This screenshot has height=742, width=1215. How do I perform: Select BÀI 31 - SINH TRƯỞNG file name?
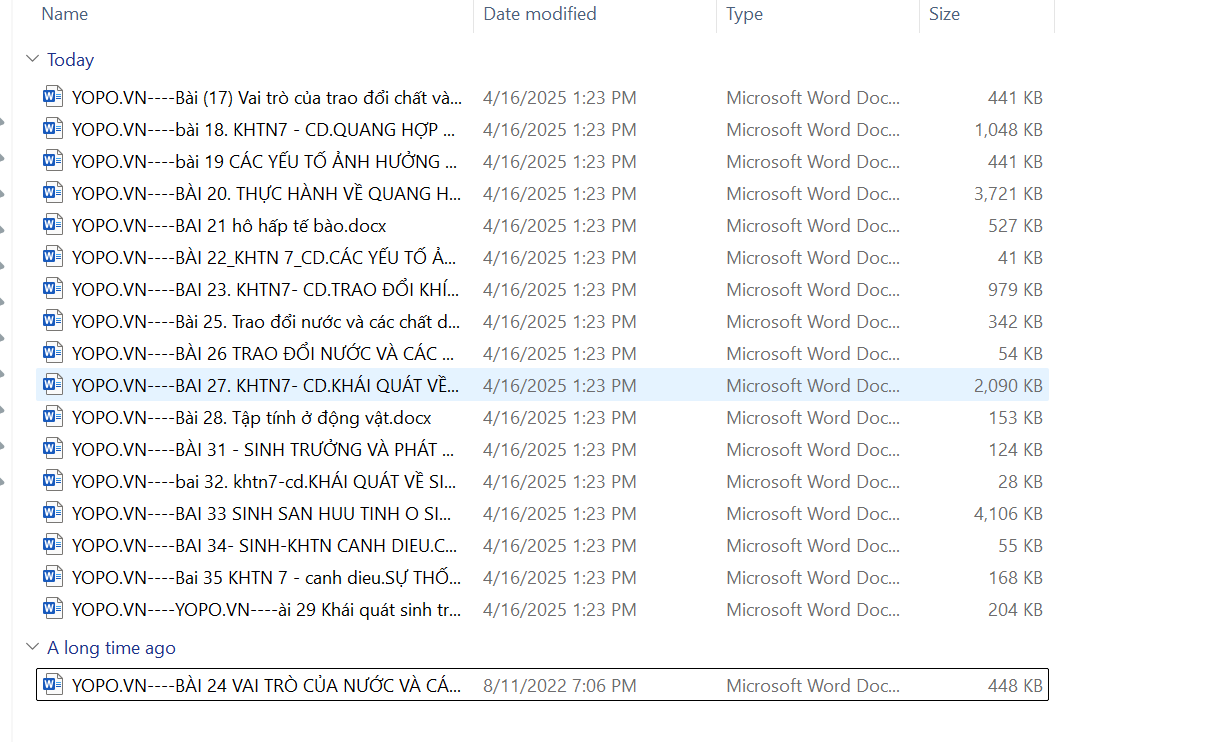pyautogui.click(x=264, y=449)
